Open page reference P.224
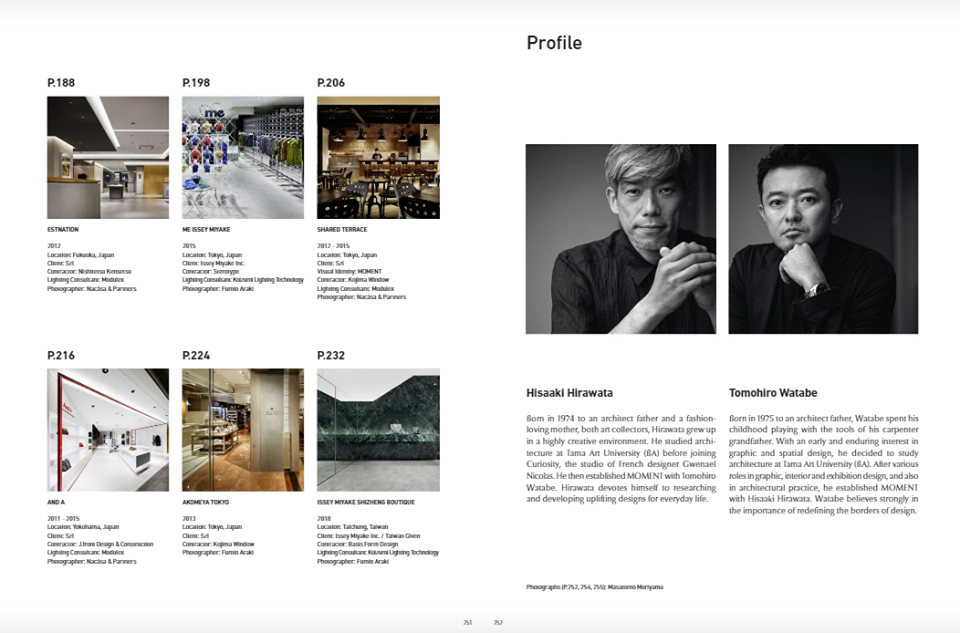The image size is (960, 633). 196,356
